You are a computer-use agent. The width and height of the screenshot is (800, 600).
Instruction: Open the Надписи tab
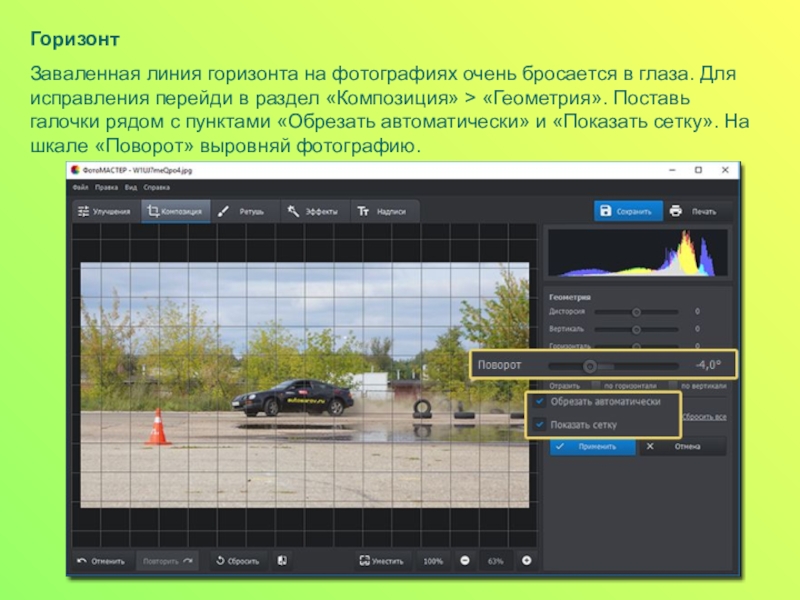(x=385, y=211)
